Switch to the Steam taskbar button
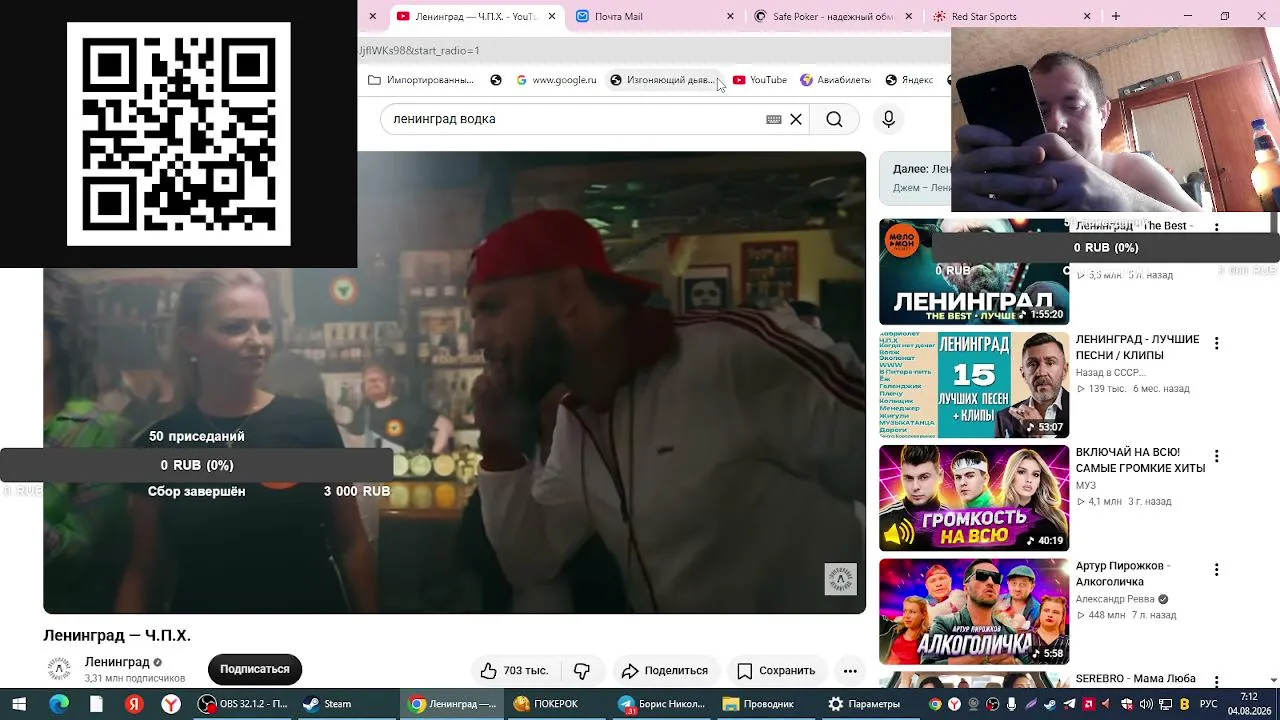This screenshot has width=1280, height=720. [x=348, y=704]
